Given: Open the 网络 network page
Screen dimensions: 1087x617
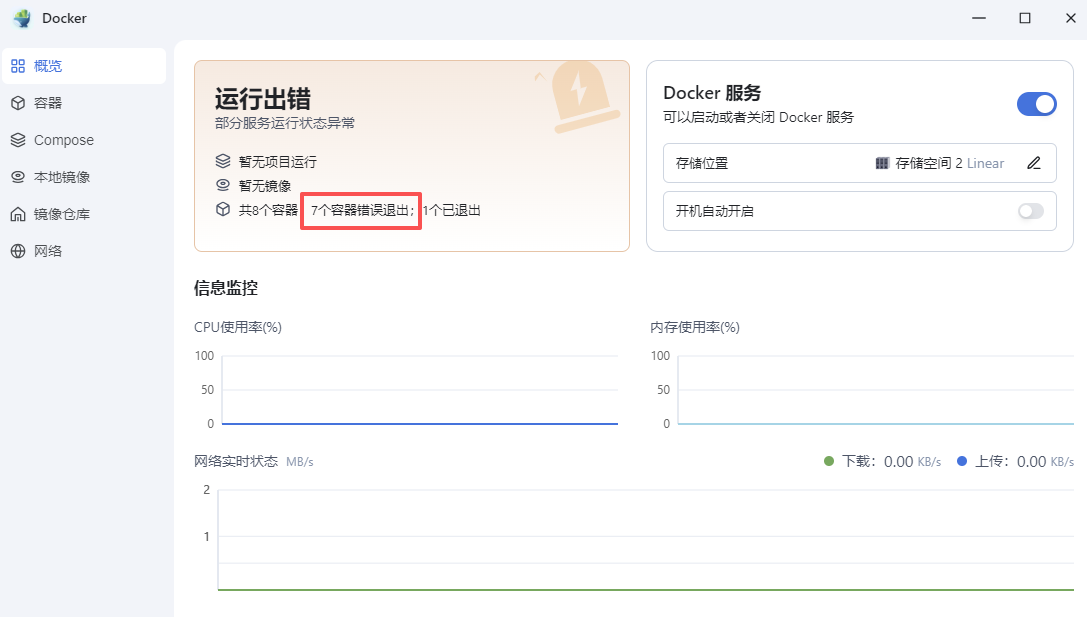Looking at the screenshot, I should [84, 251].
